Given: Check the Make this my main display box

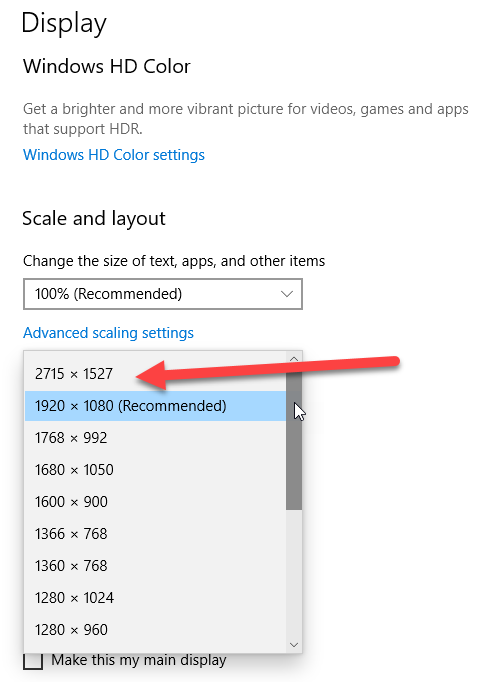Looking at the screenshot, I should point(33,661).
